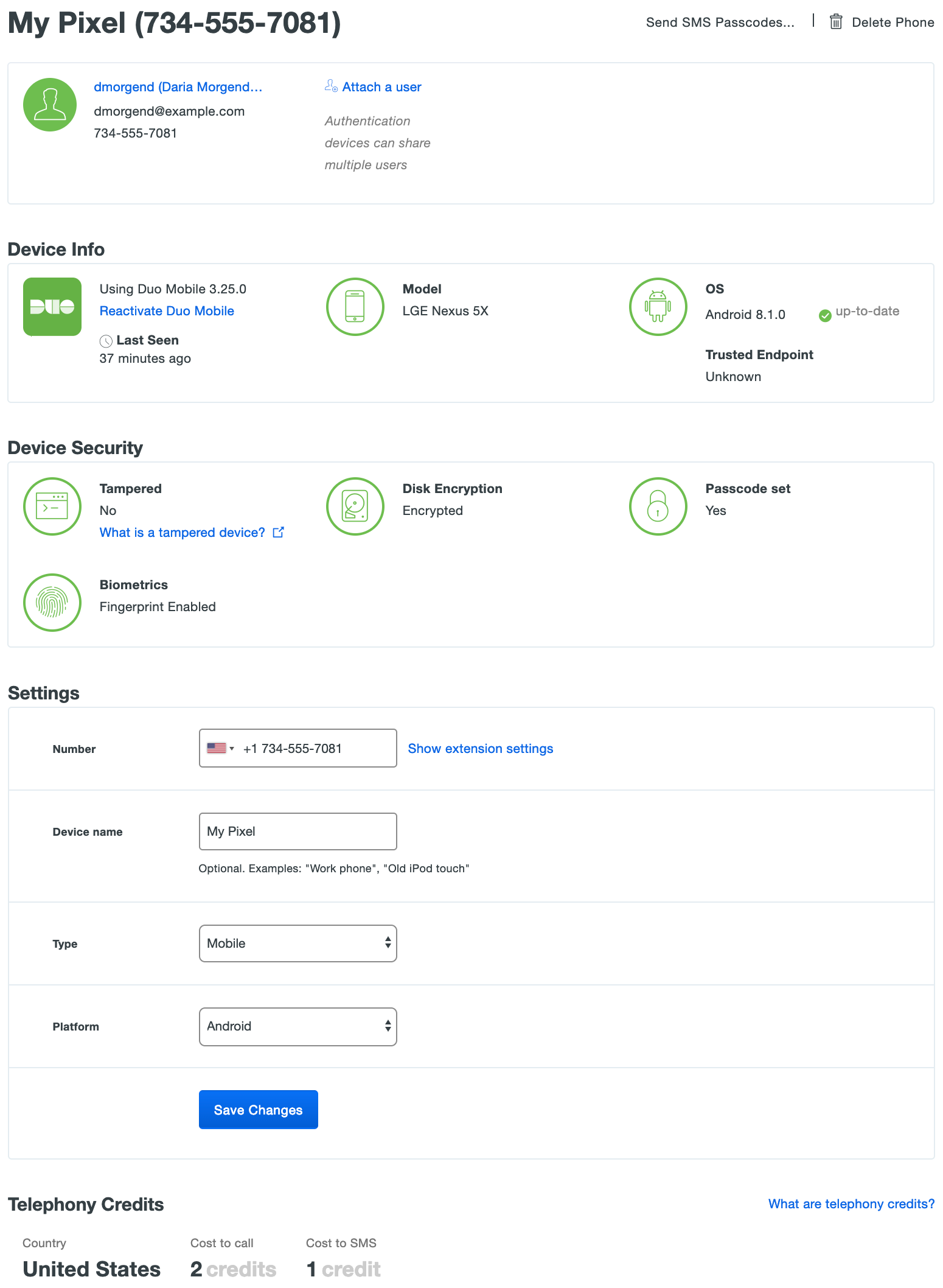Click the Tampered terminal window icon
Screen dimensions: 943x1288
(52, 506)
